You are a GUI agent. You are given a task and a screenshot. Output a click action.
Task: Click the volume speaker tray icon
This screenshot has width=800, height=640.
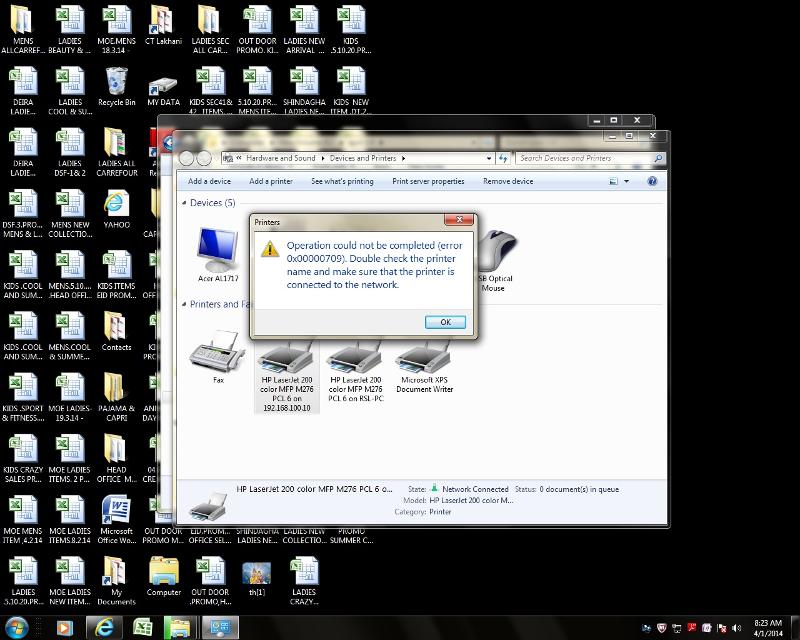(736, 628)
